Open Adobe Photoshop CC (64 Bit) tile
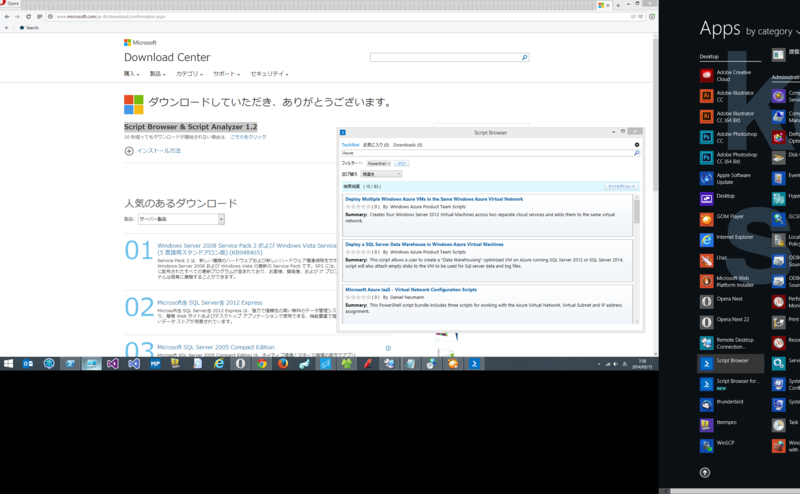Viewport: 800px width, 494px height. click(729, 158)
